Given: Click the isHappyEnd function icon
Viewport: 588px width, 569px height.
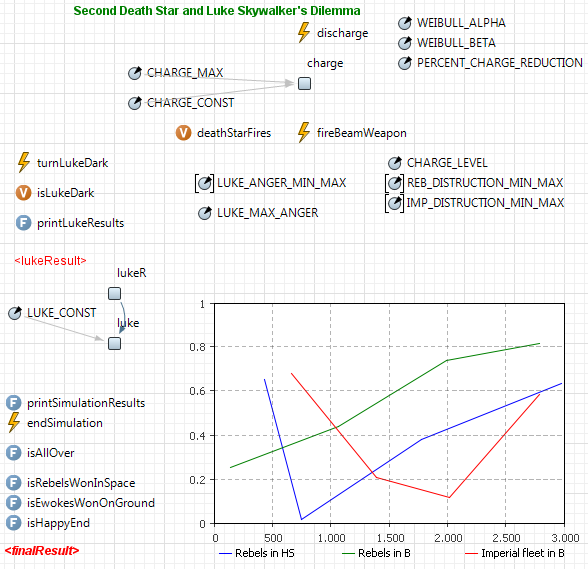Looking at the screenshot, I should (x=14, y=523).
